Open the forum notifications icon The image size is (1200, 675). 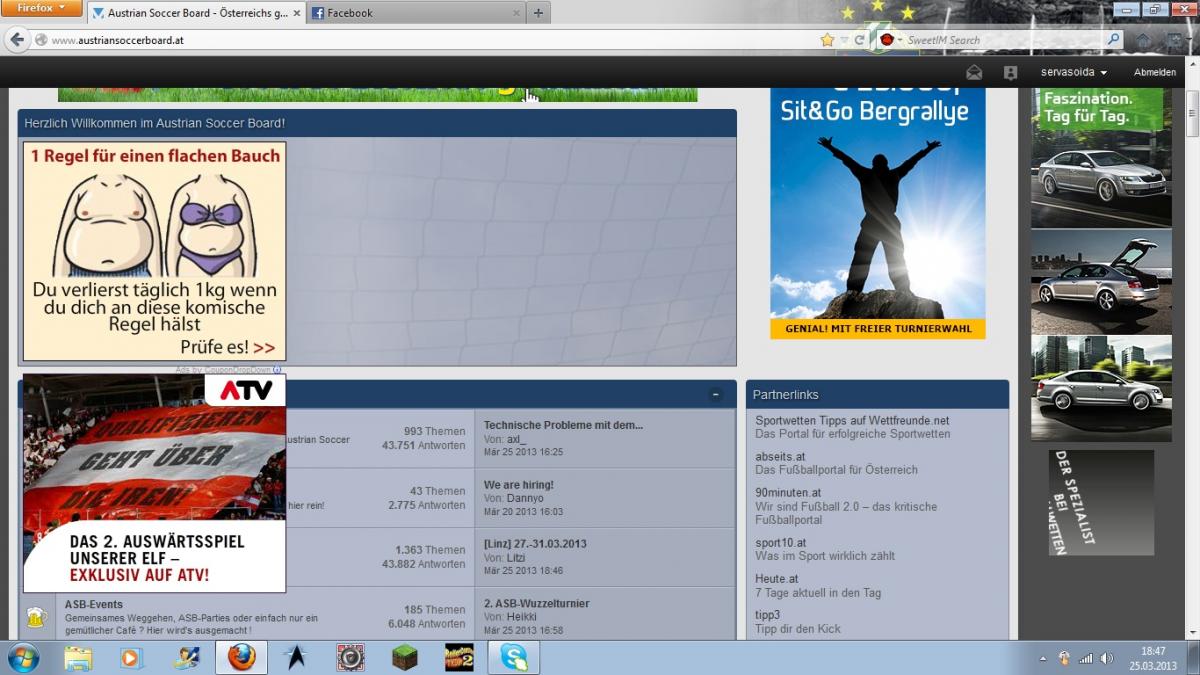coord(1010,73)
